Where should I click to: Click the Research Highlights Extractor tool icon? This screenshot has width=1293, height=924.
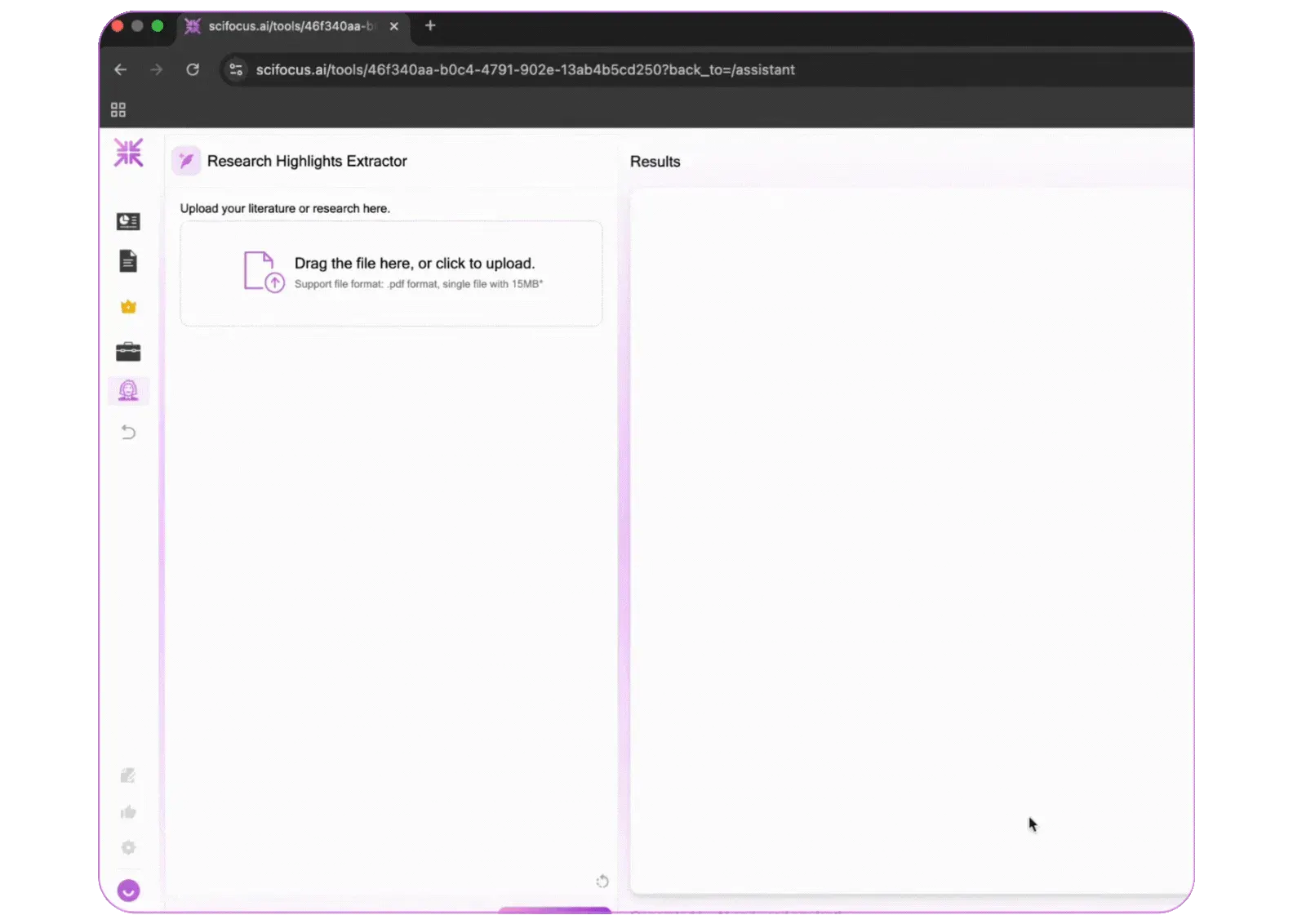(x=186, y=161)
